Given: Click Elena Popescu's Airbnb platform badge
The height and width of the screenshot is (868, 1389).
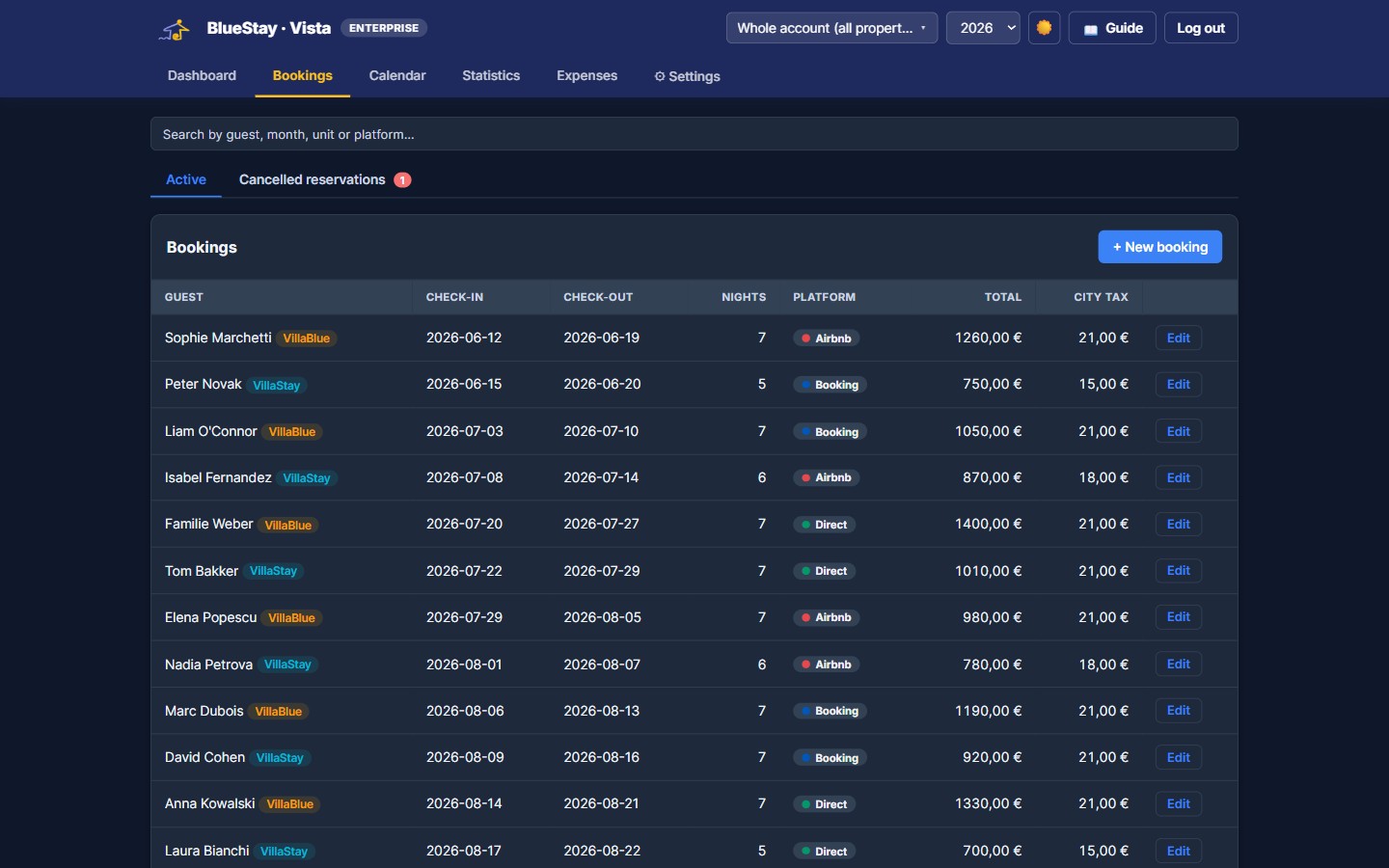Looking at the screenshot, I should pyautogui.click(x=826, y=617).
